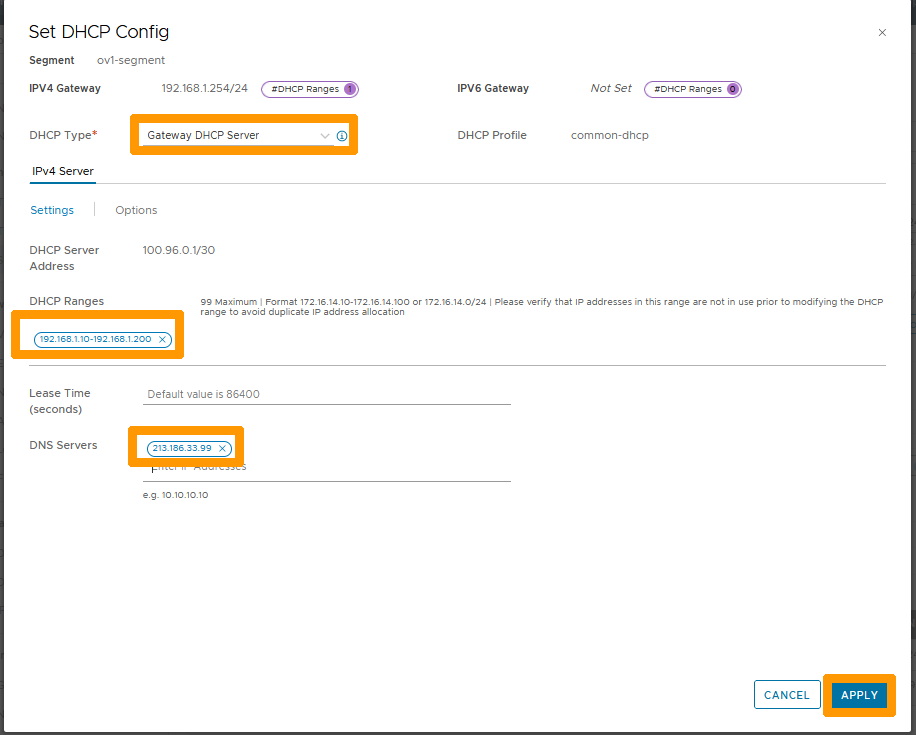Remove the DHCP range 192.168.1.10-192.168.1.200 chip

[x=162, y=339]
